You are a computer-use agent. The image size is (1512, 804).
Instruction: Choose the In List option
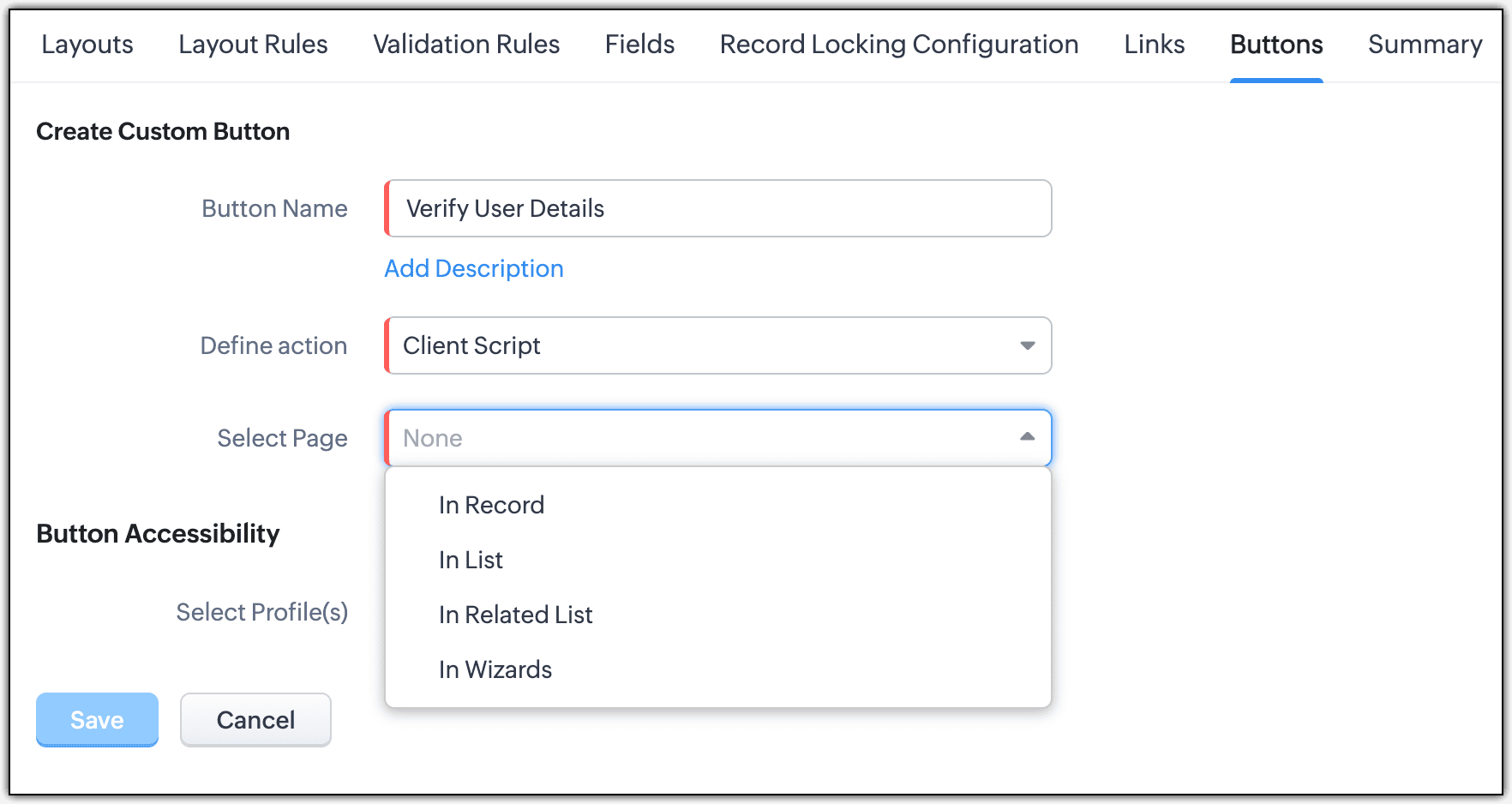[x=471, y=561]
